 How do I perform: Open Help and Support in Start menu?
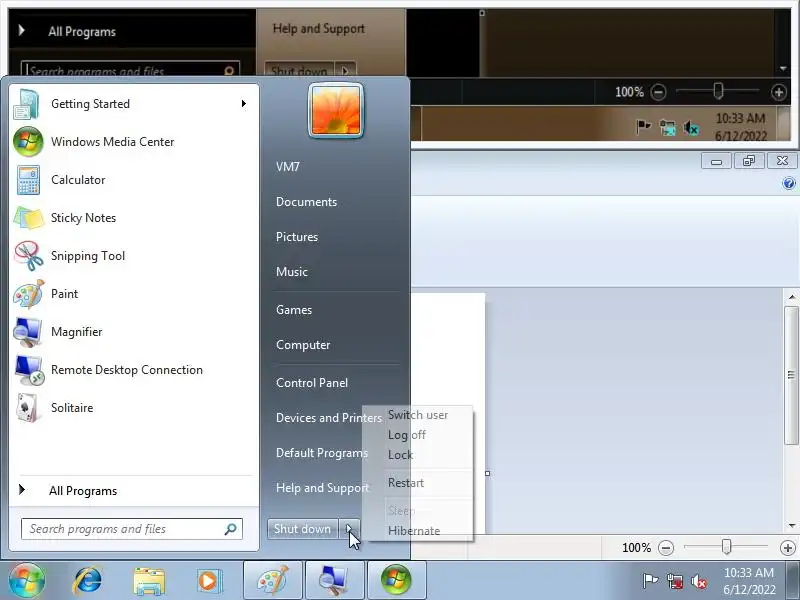coord(322,488)
